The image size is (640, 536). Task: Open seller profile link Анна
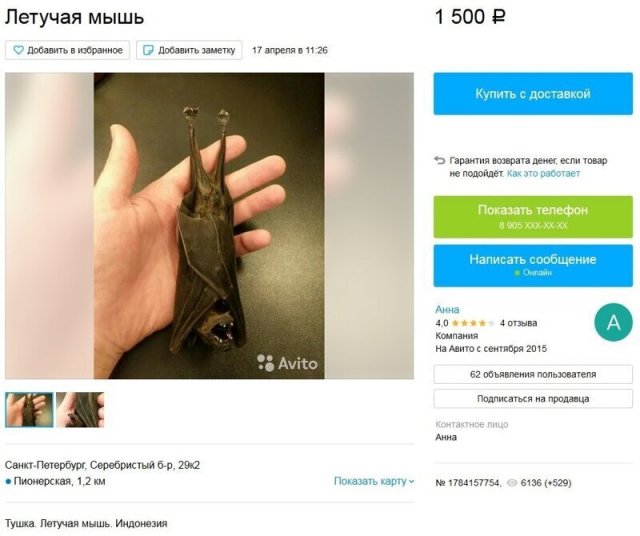point(447,309)
